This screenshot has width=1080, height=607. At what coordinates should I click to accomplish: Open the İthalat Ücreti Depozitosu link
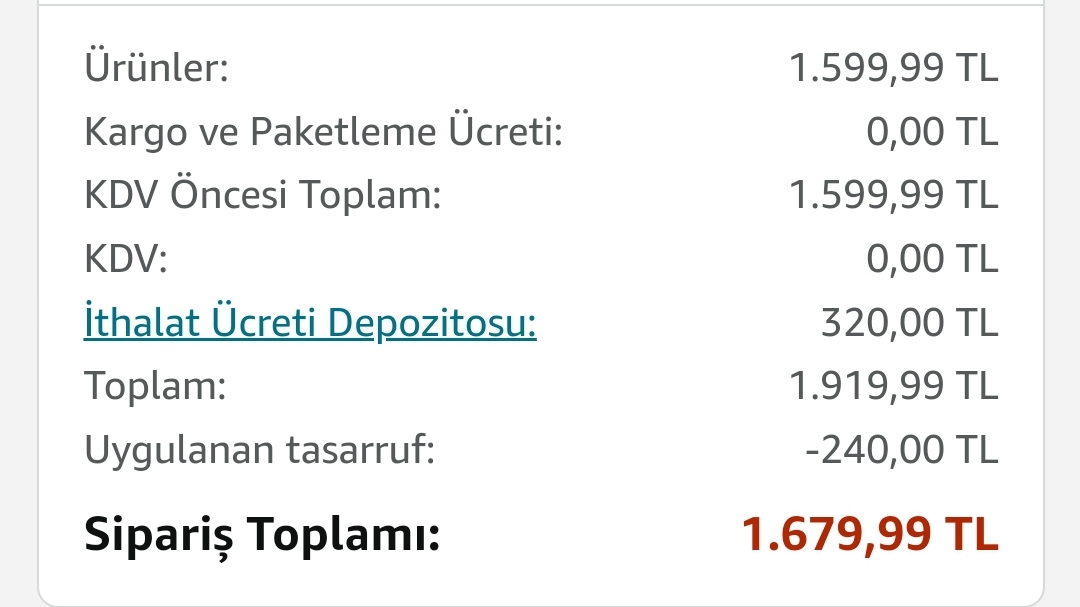point(310,322)
